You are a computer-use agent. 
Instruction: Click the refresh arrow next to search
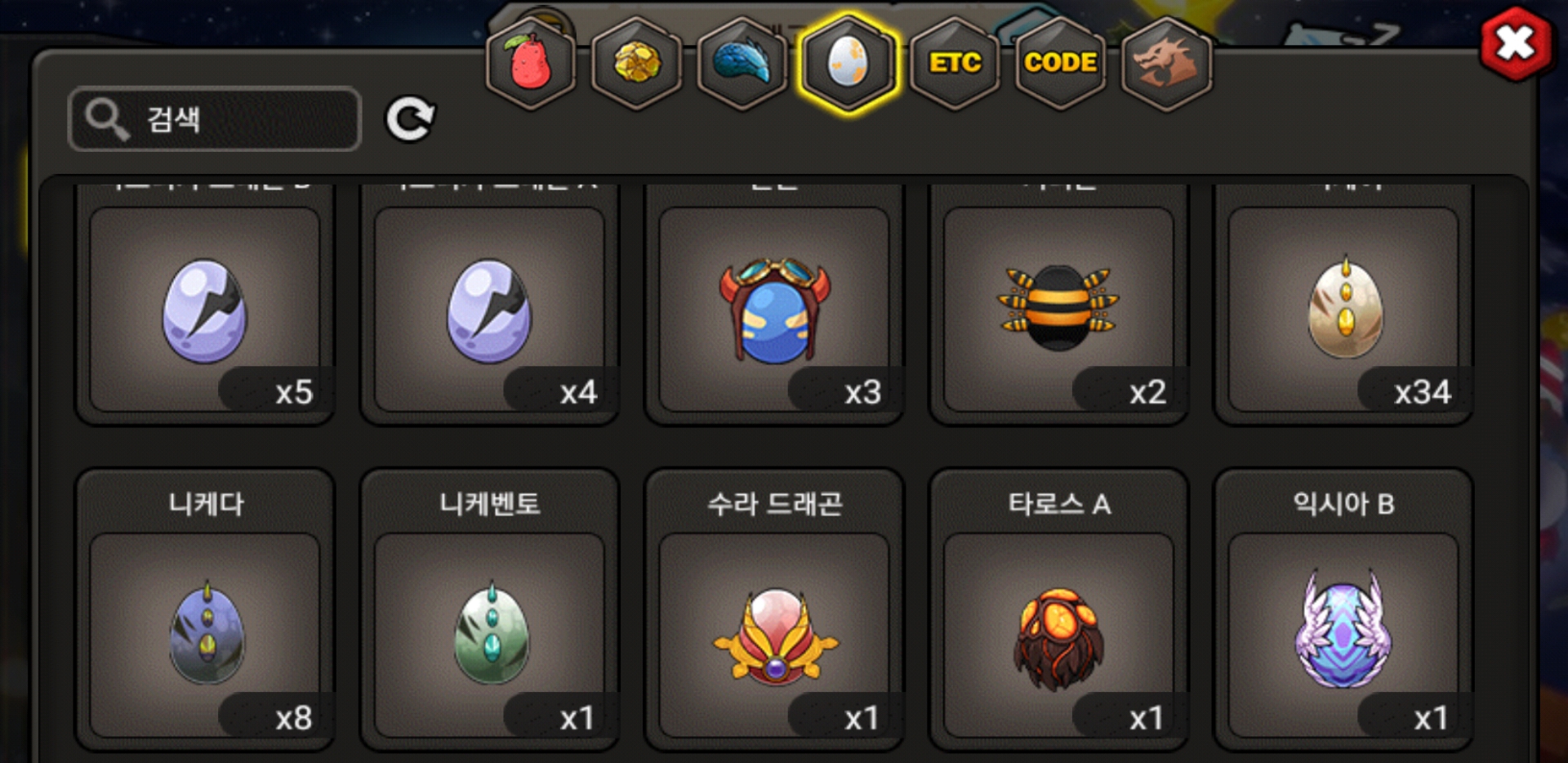point(410,119)
